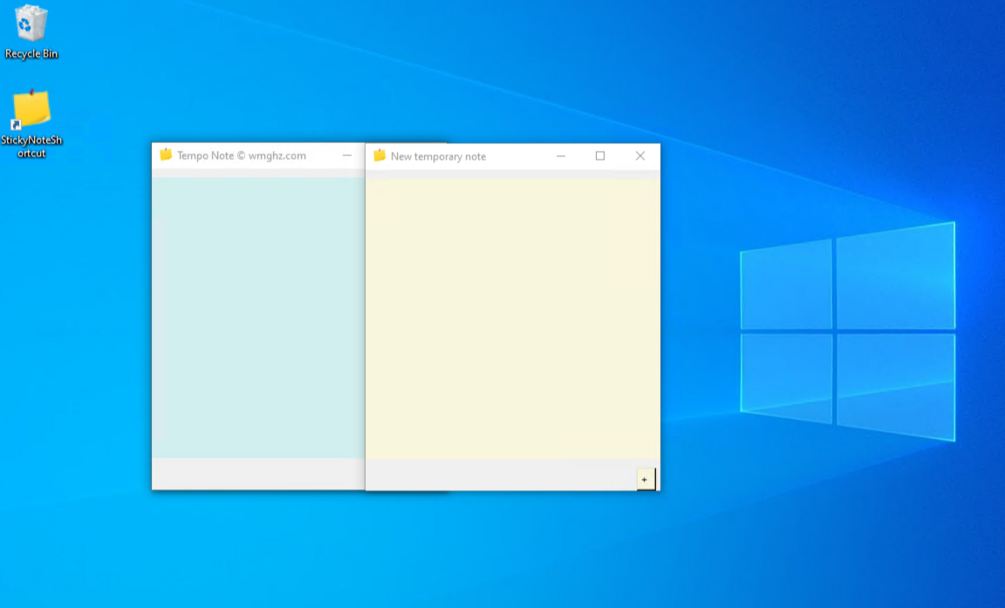Viewport: 1005px width, 608px height.
Task: Create a new note with the + button
Action: [x=644, y=478]
